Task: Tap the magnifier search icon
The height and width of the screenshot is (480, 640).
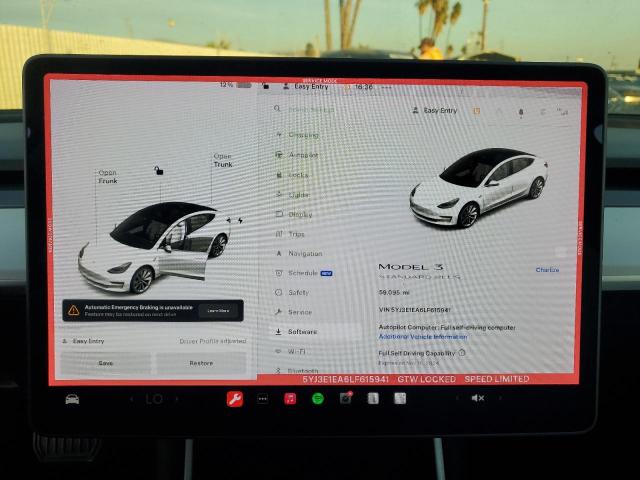Action: click(278, 109)
